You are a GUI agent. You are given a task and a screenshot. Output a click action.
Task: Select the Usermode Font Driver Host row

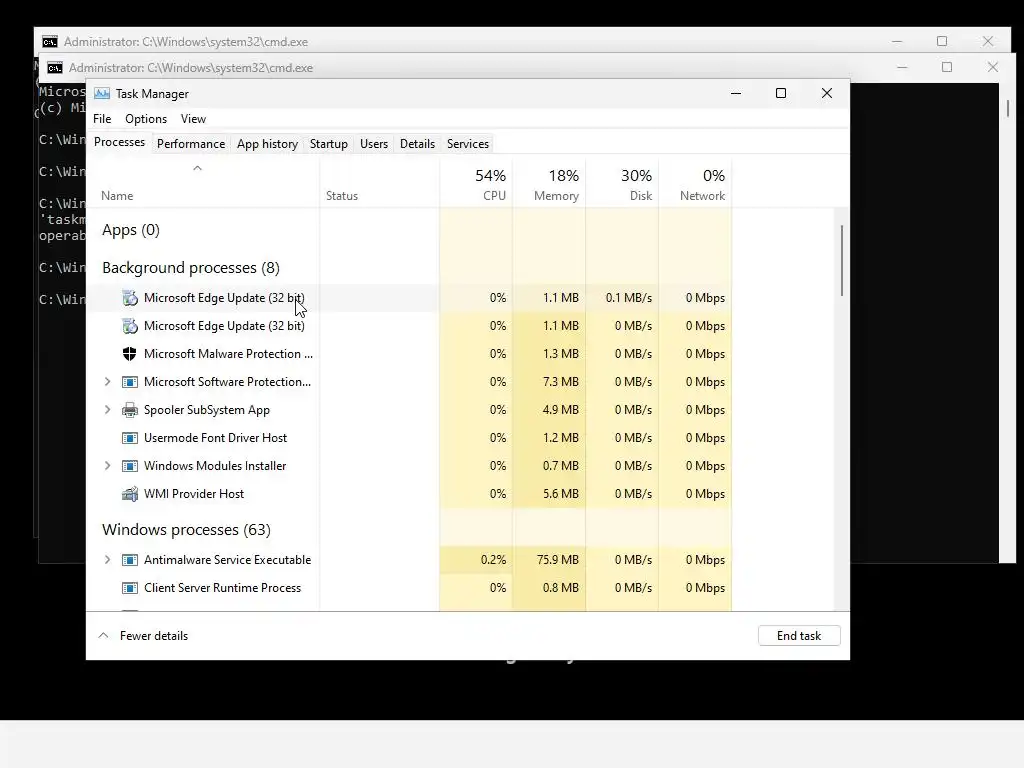point(408,438)
